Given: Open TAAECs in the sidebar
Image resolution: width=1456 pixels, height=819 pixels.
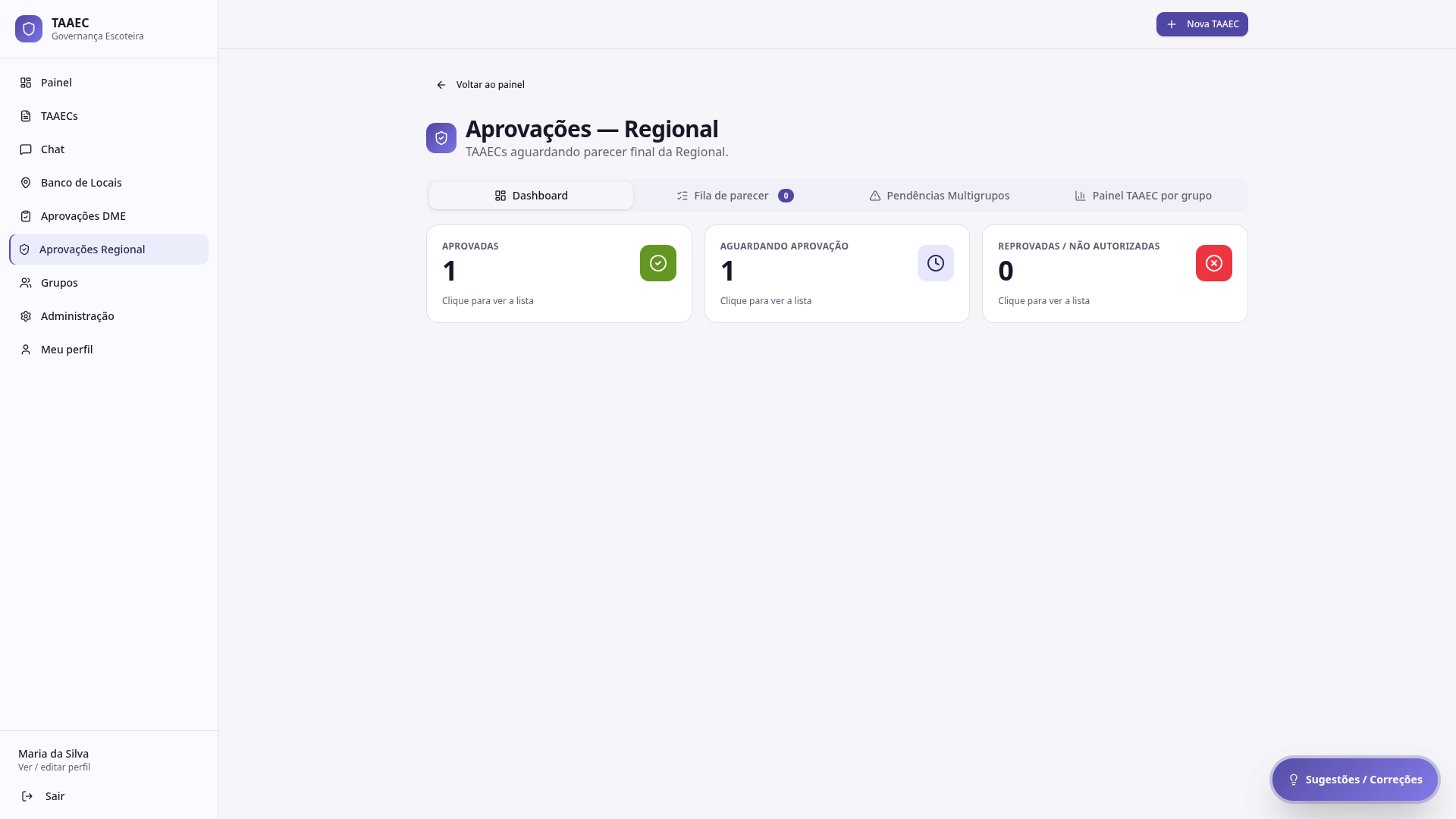Looking at the screenshot, I should click(x=108, y=116).
